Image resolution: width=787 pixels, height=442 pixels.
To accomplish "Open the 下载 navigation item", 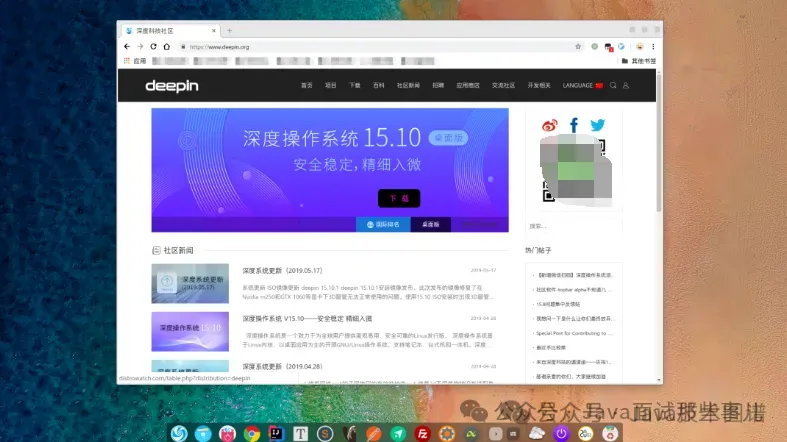I will point(354,85).
